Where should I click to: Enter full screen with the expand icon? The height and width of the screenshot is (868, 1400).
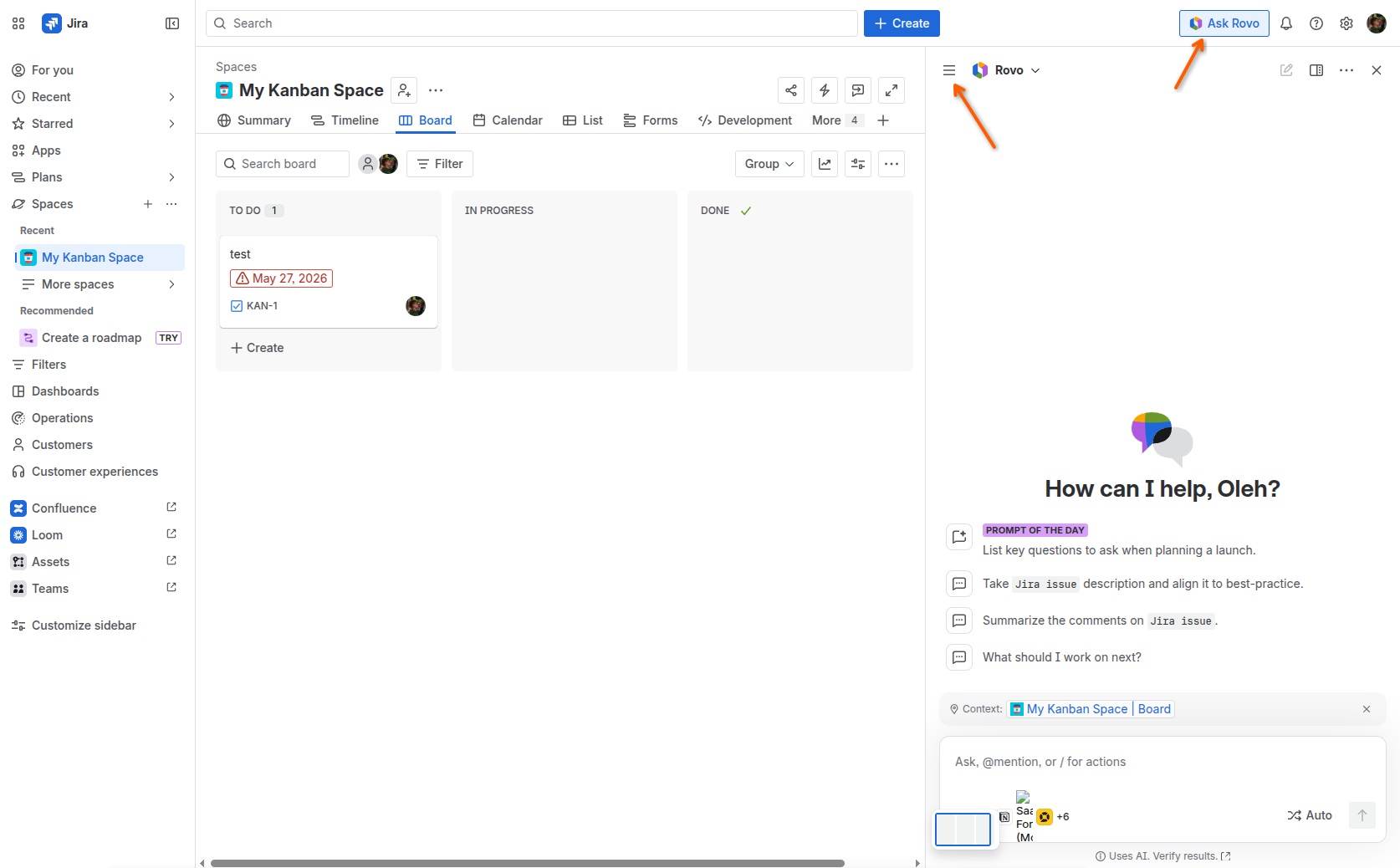[892, 90]
